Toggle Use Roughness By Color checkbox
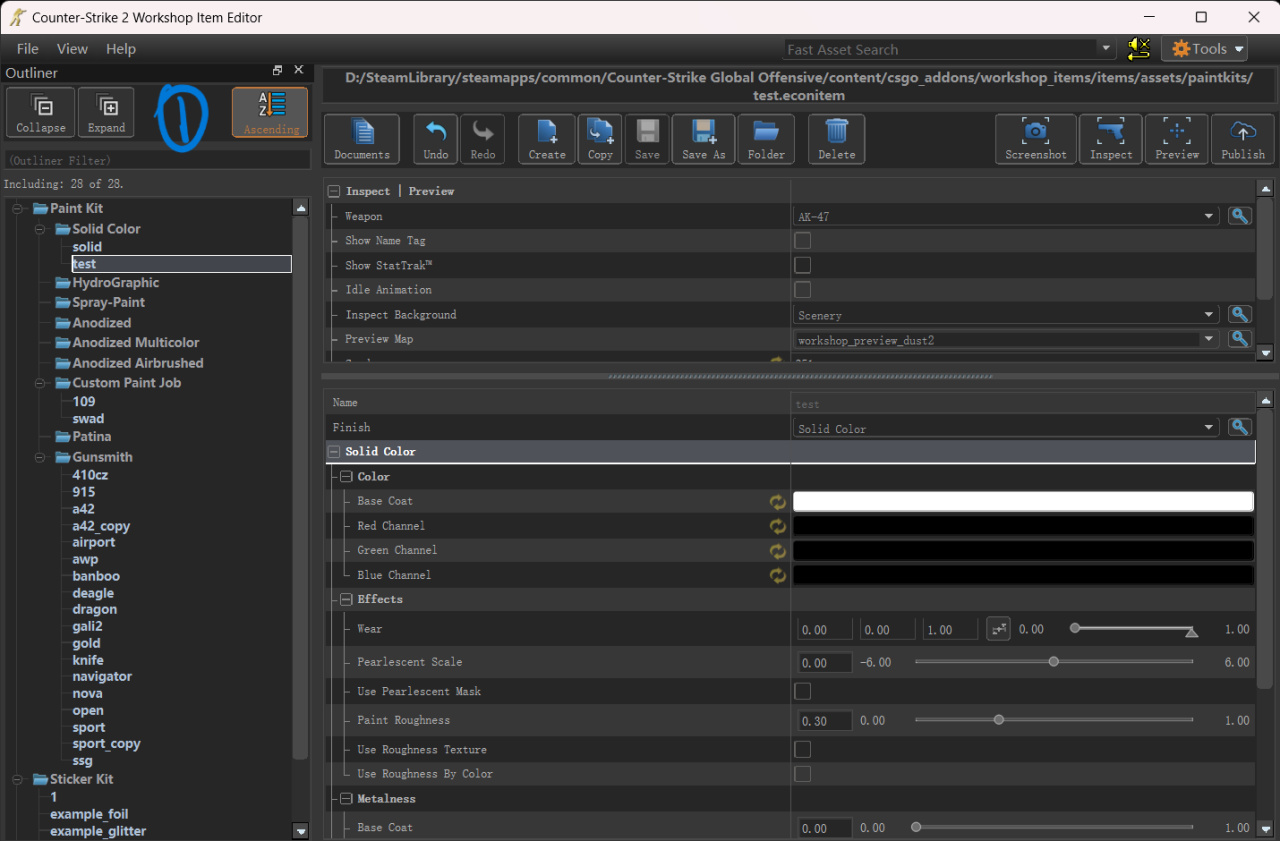 pos(802,774)
